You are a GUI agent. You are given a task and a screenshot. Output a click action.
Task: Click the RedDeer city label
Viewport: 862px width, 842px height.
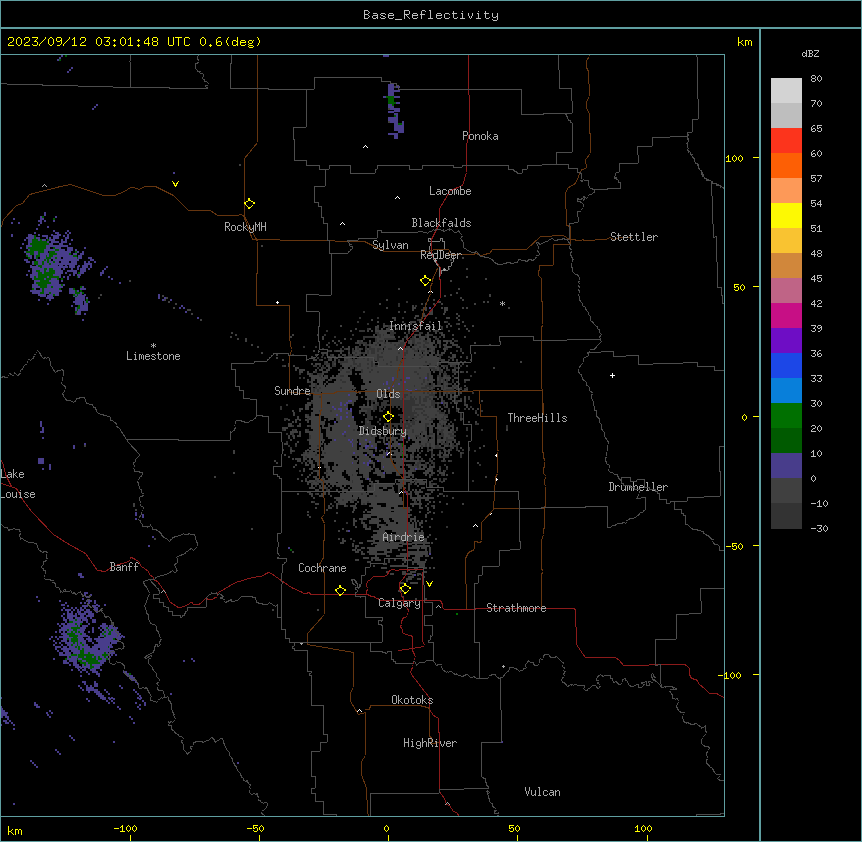[x=440, y=255]
